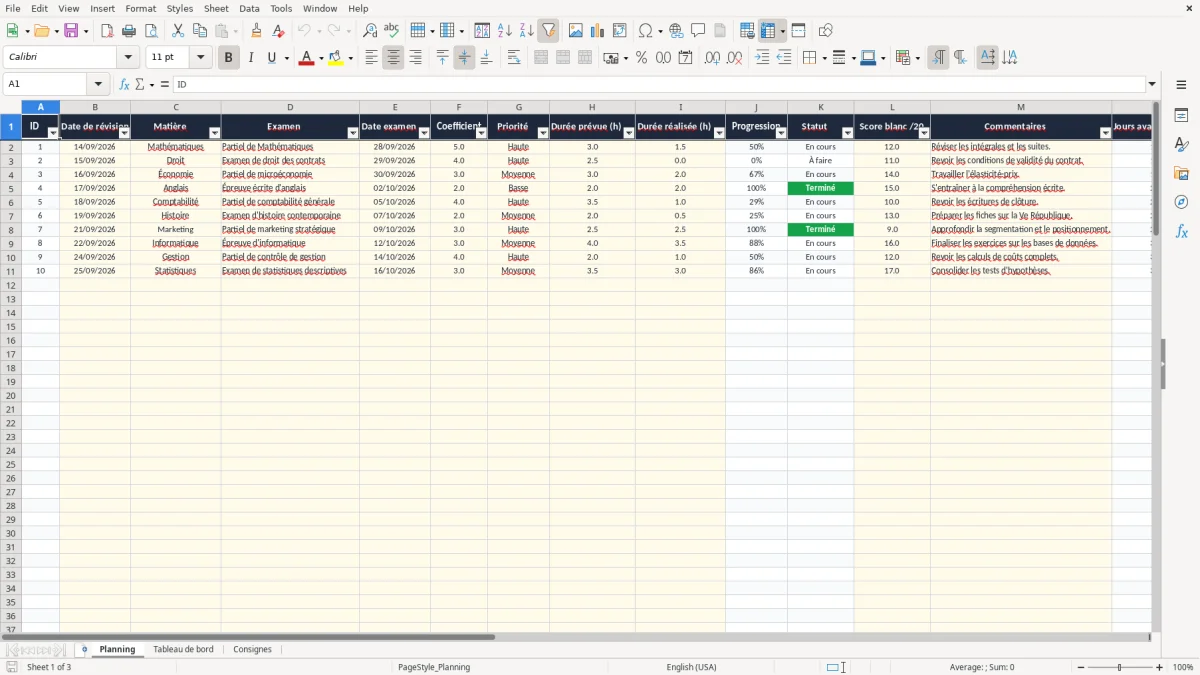Export directly as PDF
1200x675 pixels.
coord(107,31)
